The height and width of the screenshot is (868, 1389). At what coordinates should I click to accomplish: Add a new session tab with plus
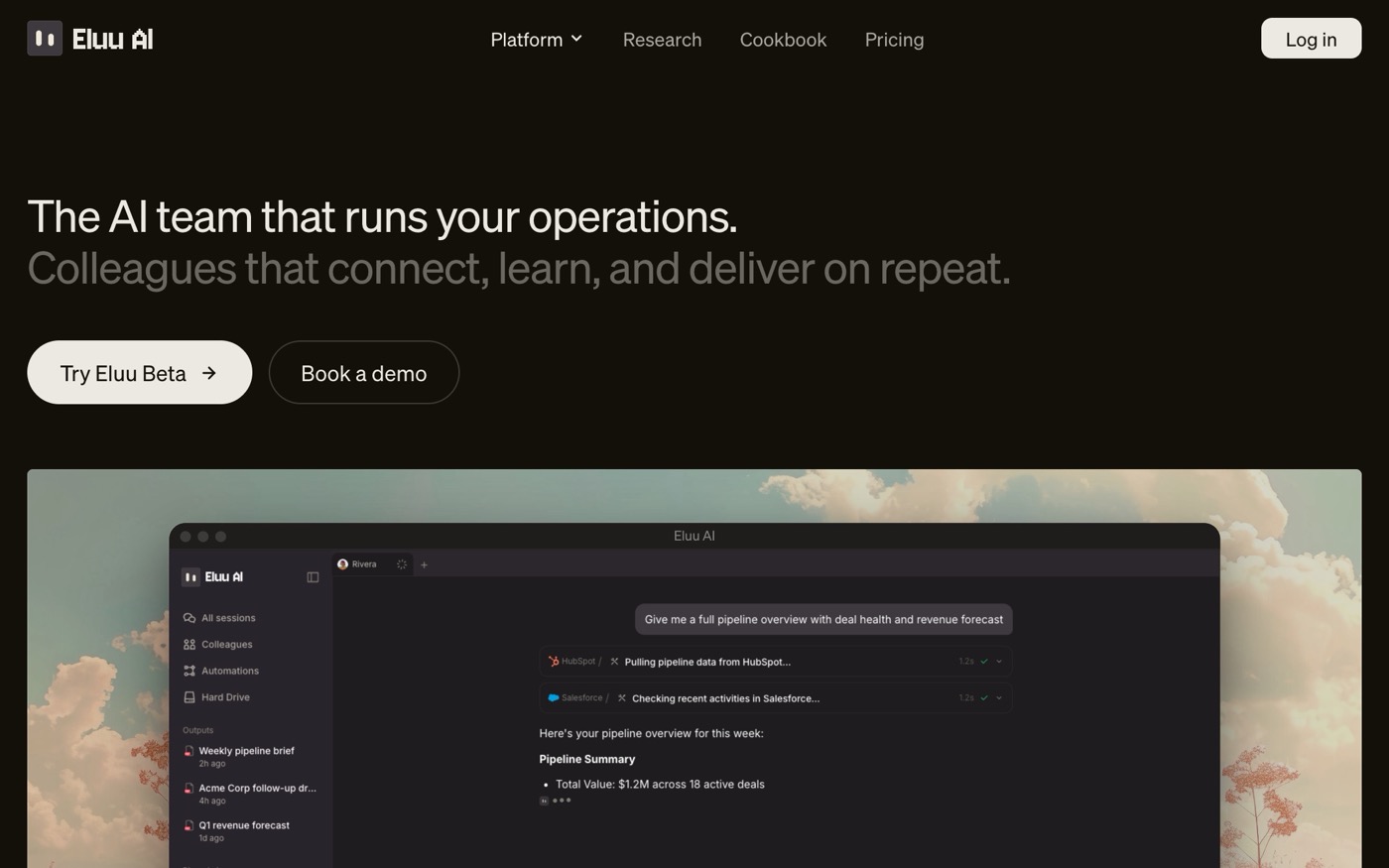(424, 564)
